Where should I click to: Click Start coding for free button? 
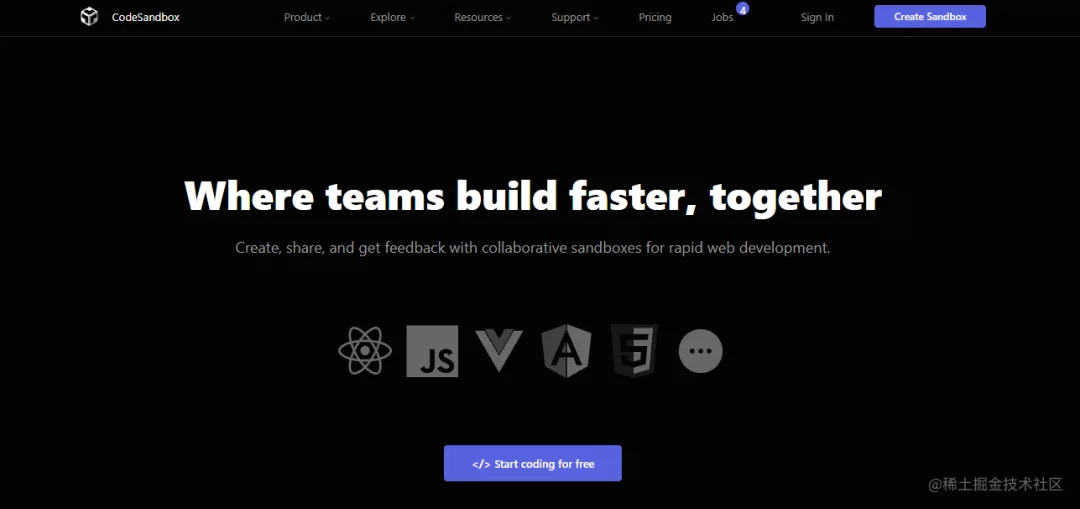532,463
